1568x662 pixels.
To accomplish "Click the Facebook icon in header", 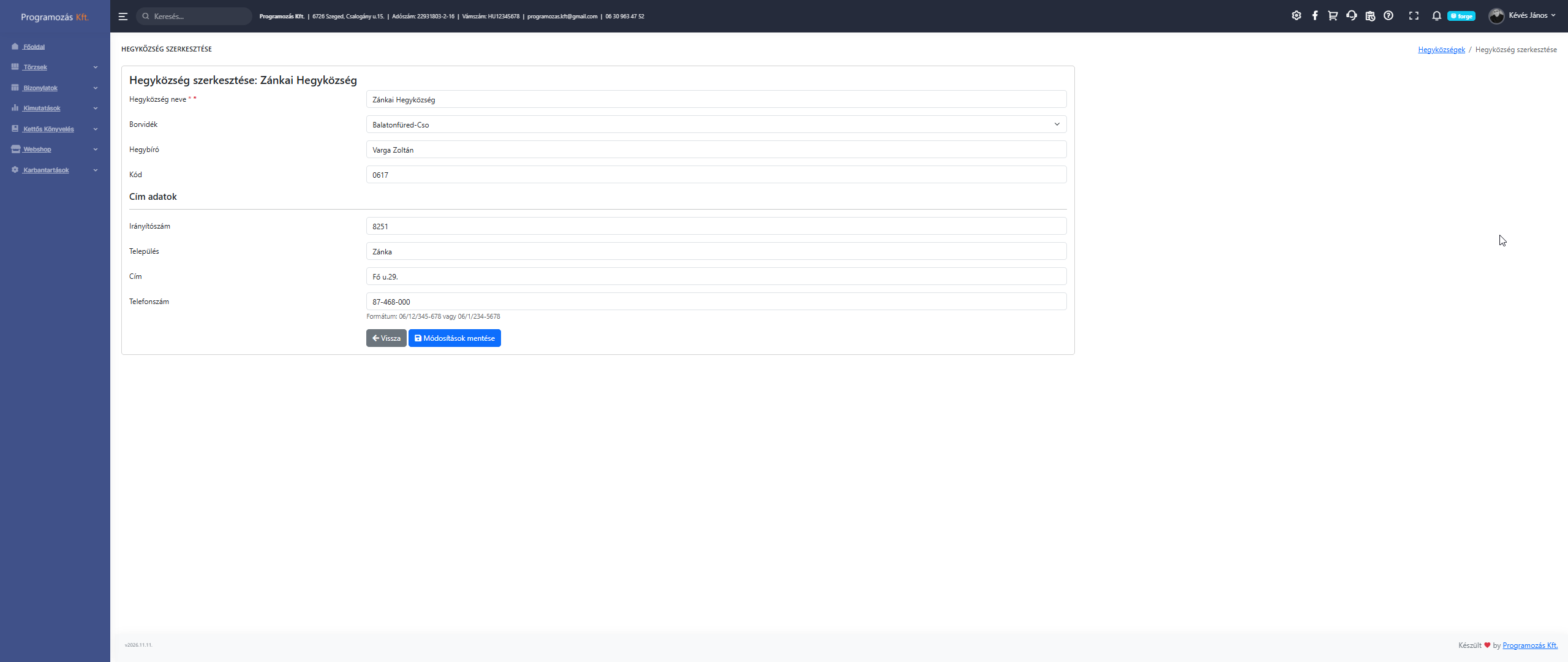I will [x=1314, y=16].
